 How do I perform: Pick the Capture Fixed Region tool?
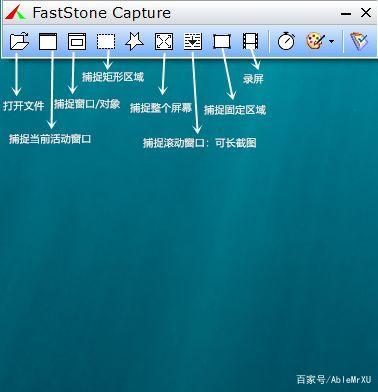222,42
